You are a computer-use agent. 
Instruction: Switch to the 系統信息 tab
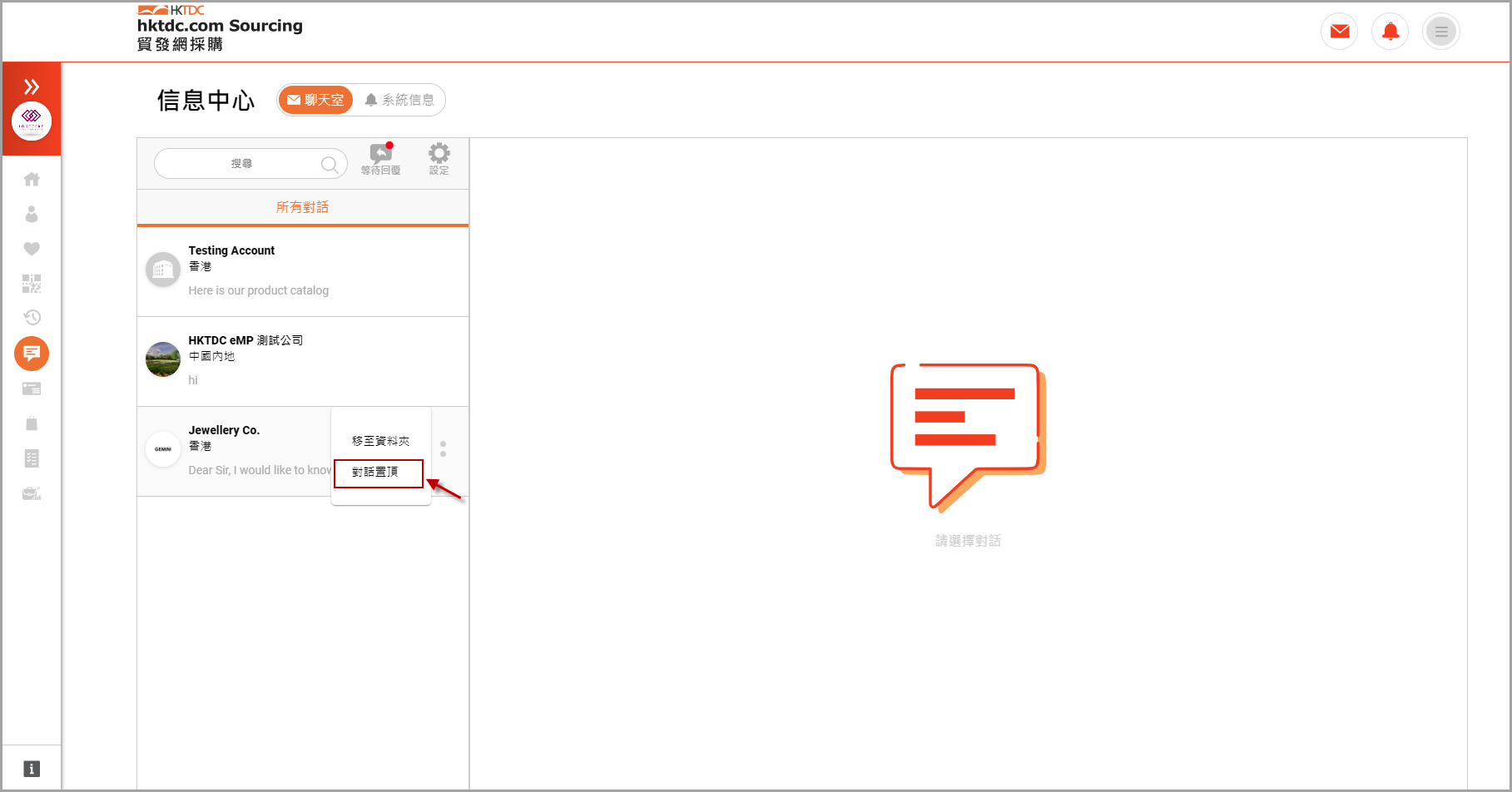tap(399, 100)
